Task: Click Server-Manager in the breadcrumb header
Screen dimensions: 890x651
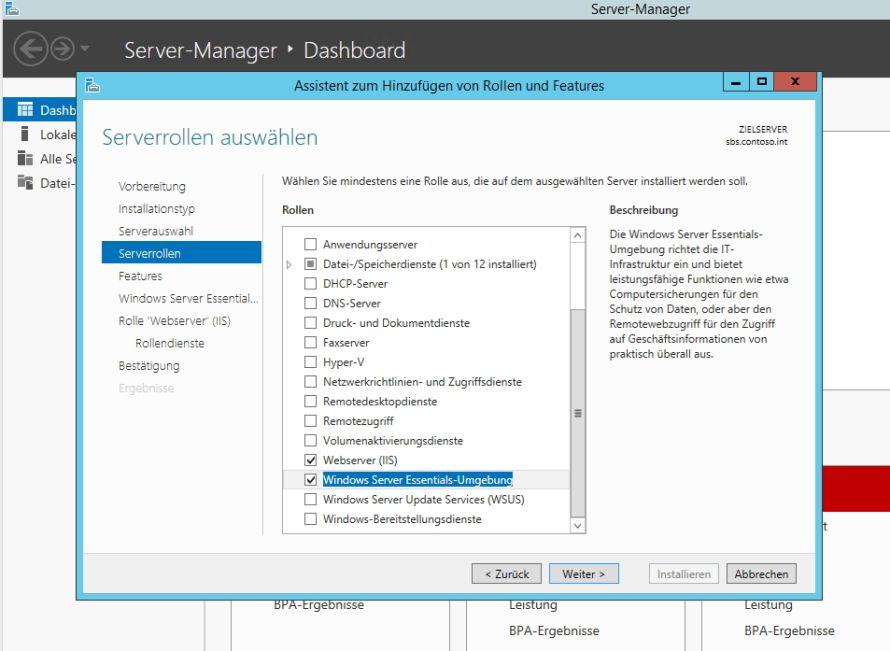Action: [200, 50]
